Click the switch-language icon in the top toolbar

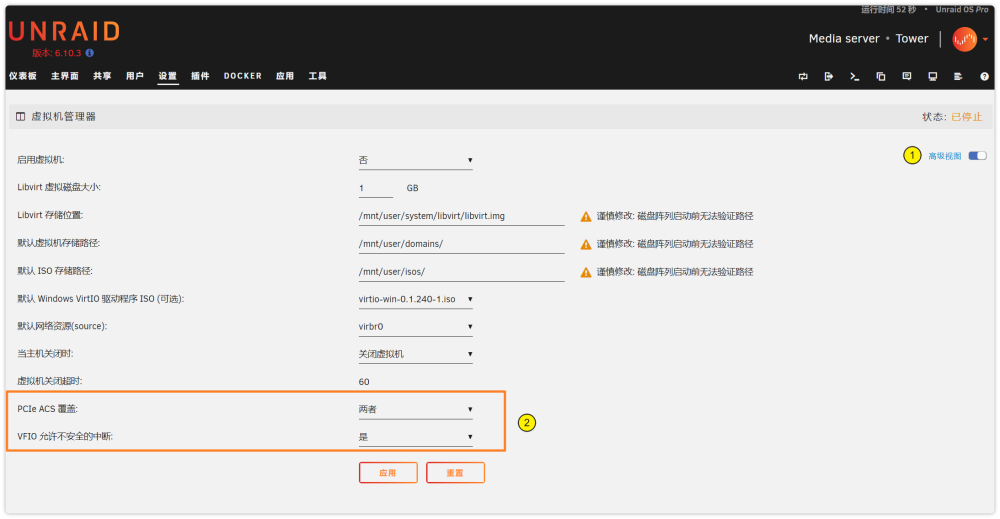point(803,77)
